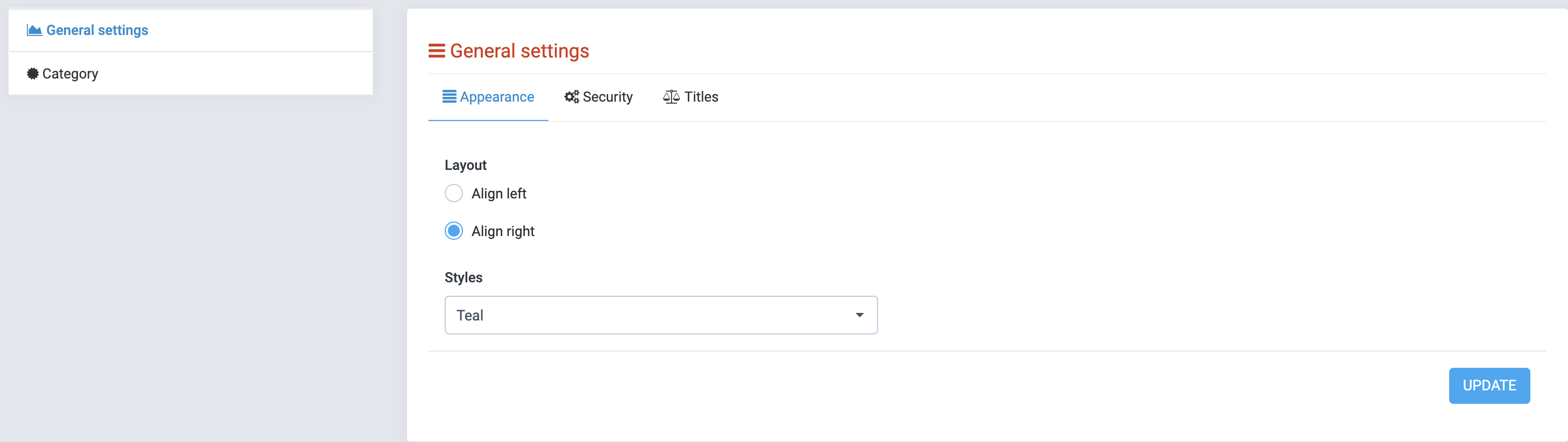This screenshot has height=442, width=1568.
Task: Click the chart icon beside General settings
Action: tap(34, 31)
